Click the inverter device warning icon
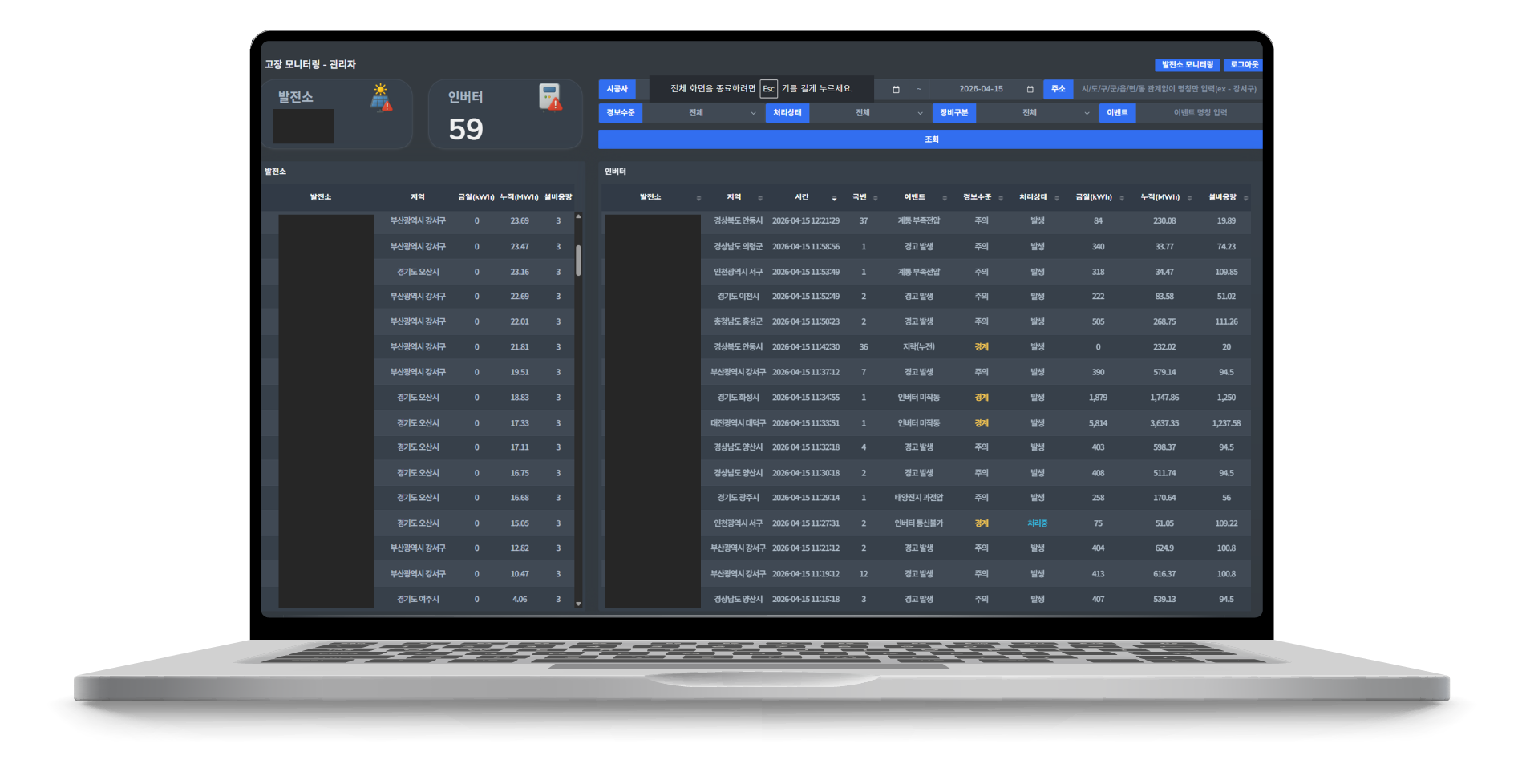Image resolution: width=1522 pixels, height=784 pixels. [x=550, y=97]
